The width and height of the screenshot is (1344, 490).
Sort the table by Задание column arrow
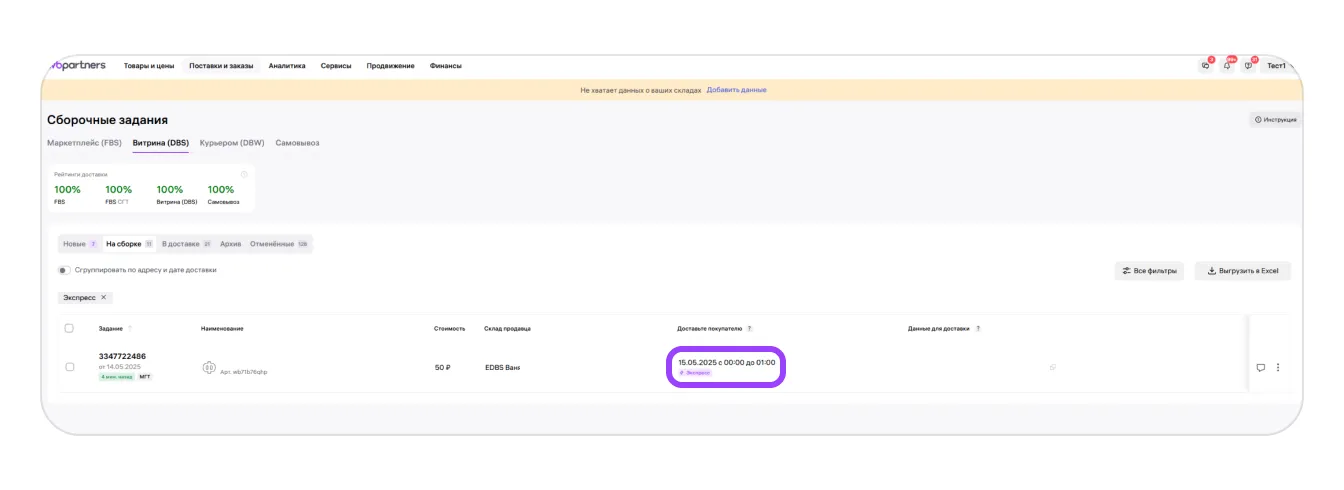130,328
